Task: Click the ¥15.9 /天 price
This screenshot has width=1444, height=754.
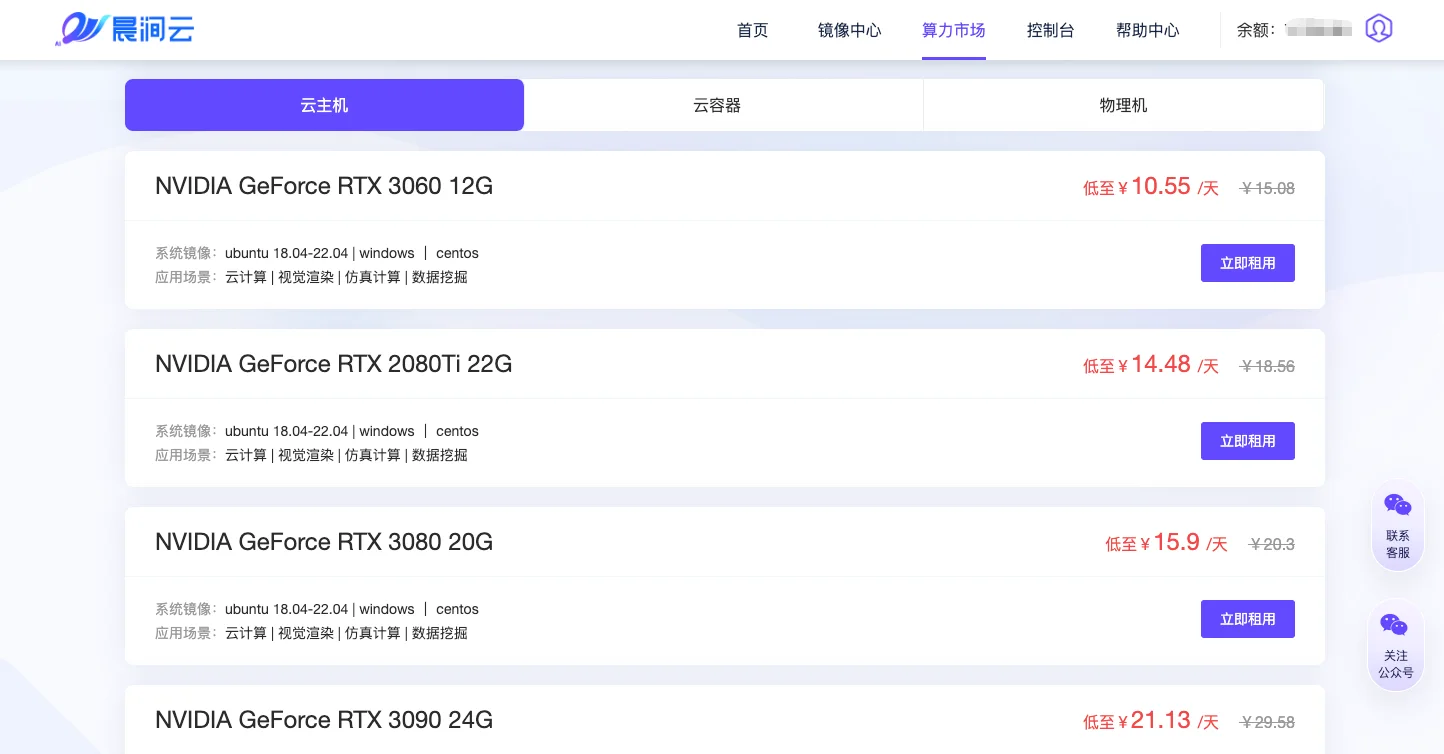Action: point(1166,542)
